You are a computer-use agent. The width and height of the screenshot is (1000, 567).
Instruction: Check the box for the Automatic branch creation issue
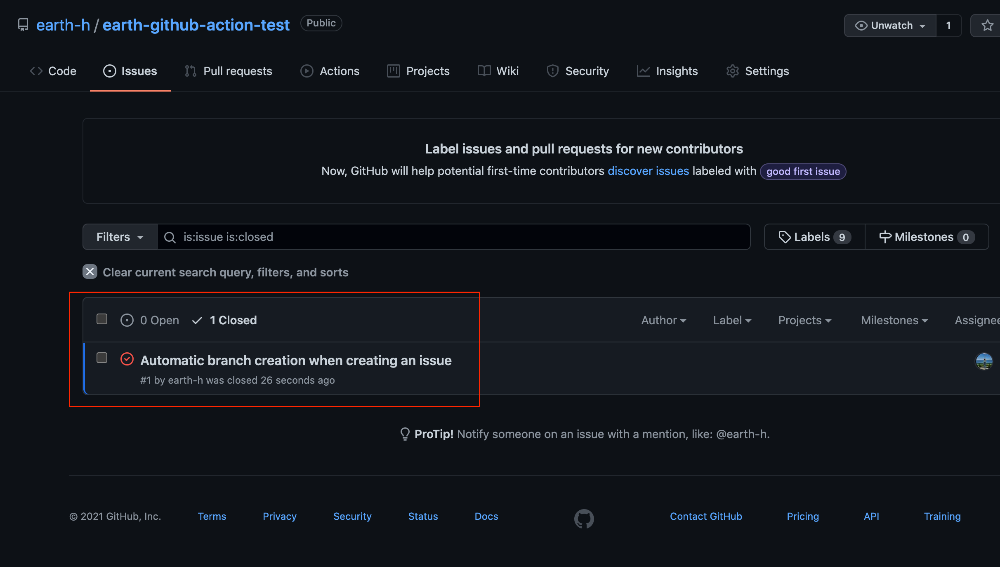pyautogui.click(x=101, y=358)
